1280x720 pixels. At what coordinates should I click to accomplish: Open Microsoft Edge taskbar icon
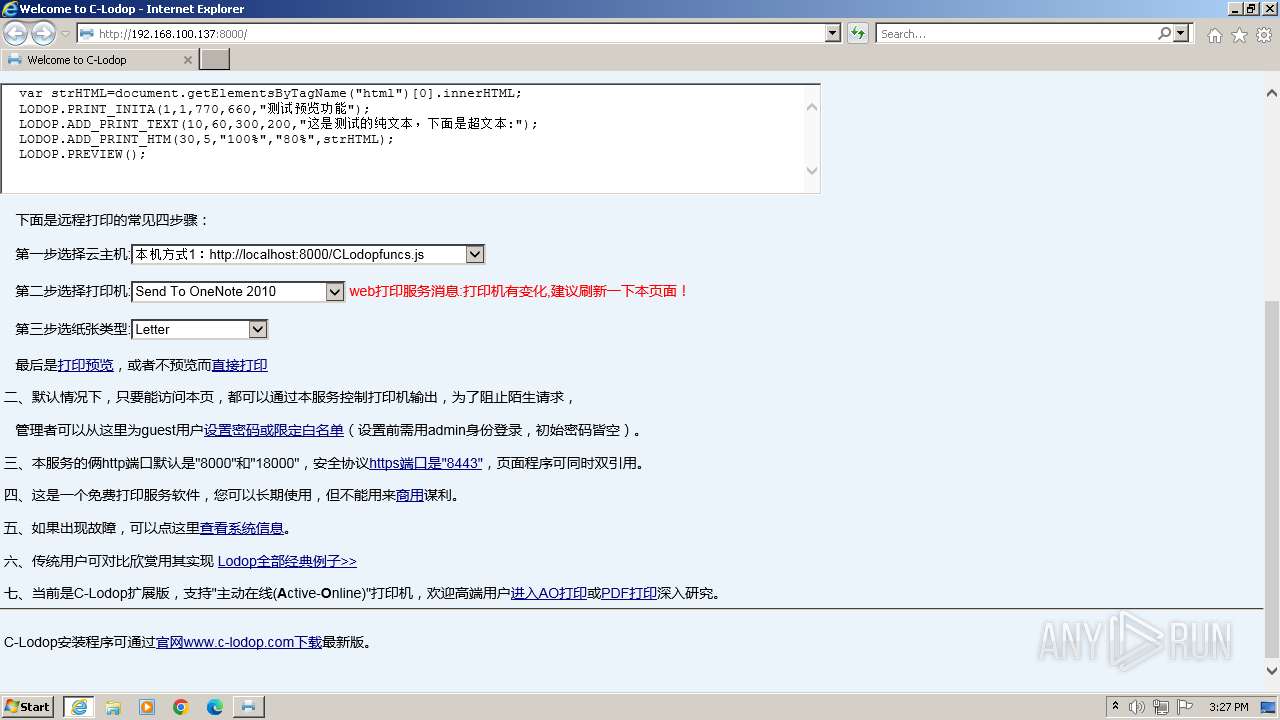pos(215,707)
